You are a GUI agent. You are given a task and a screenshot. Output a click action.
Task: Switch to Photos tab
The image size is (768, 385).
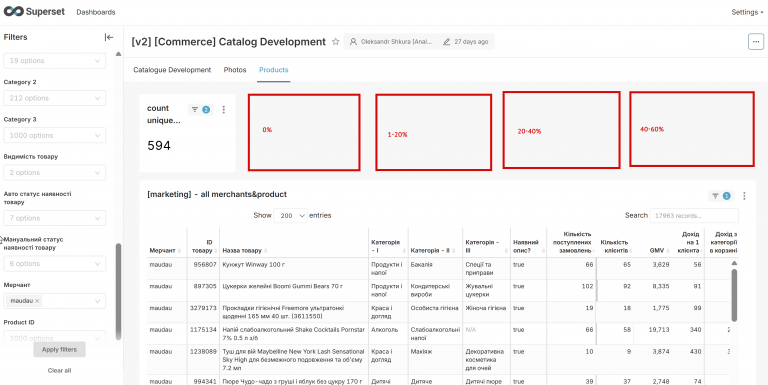coord(235,70)
